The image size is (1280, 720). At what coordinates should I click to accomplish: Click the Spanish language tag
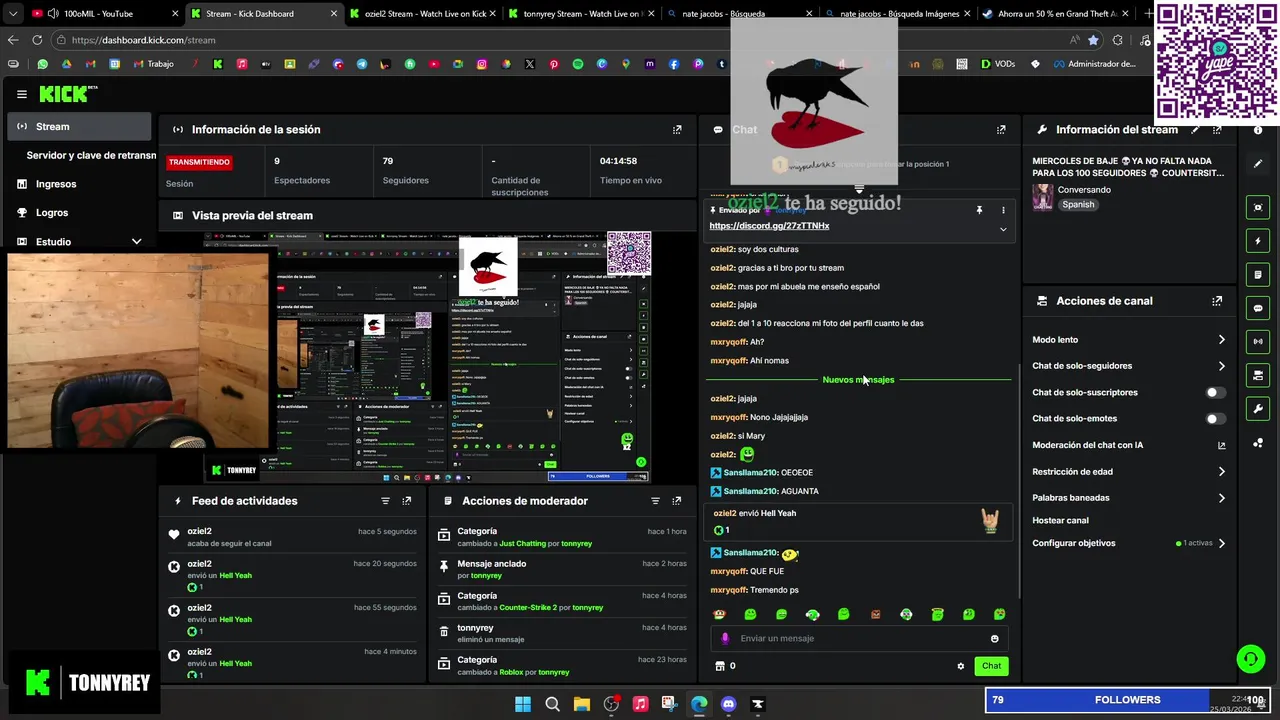pos(1078,204)
